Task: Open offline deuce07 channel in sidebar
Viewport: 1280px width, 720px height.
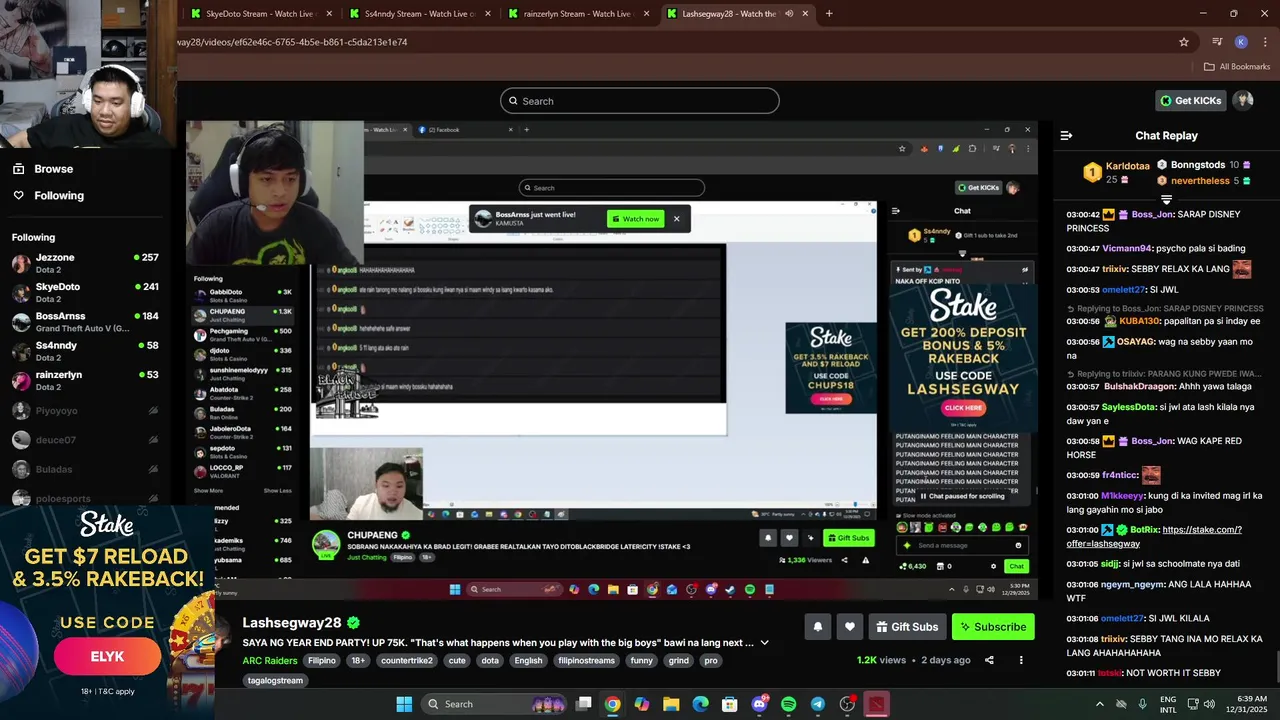Action: coord(85,440)
